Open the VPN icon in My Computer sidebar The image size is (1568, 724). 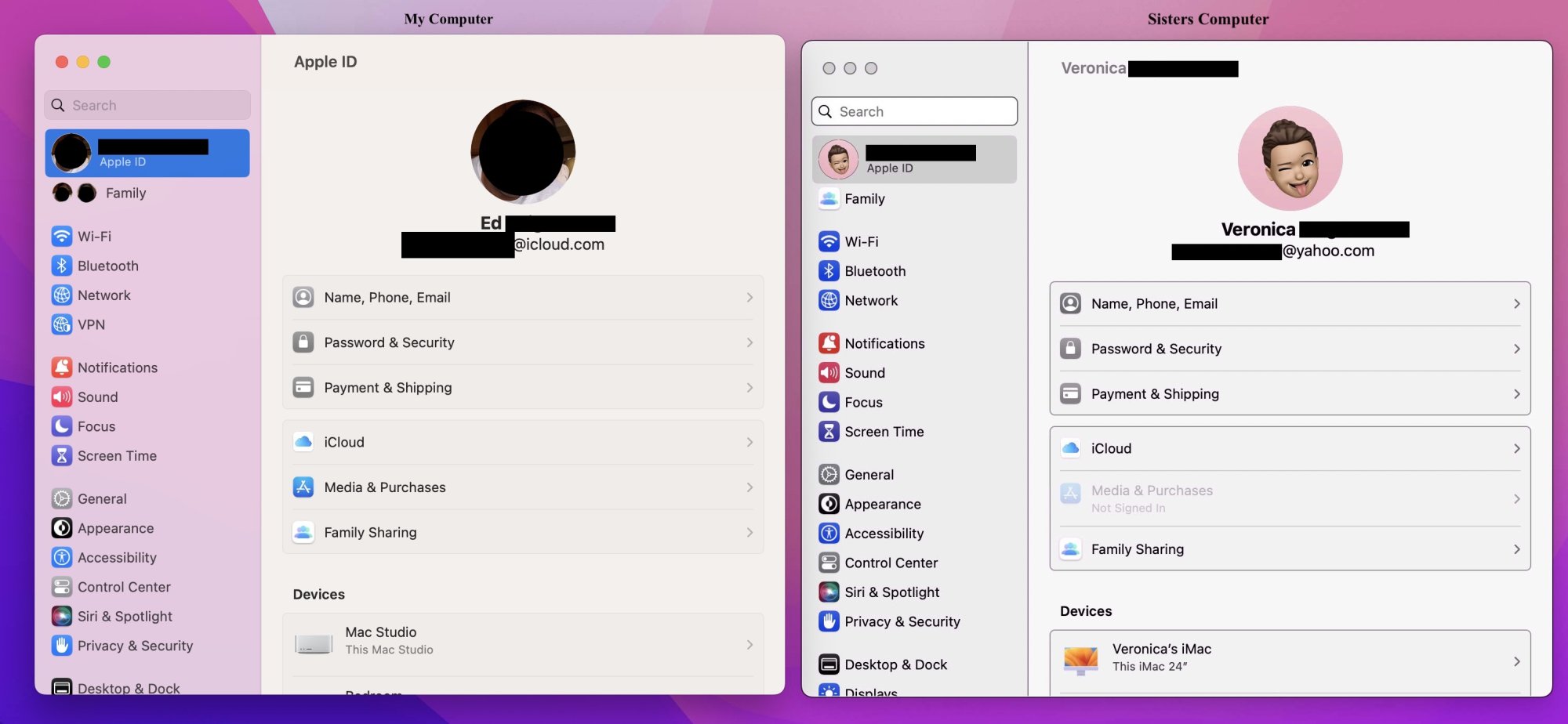click(x=62, y=324)
